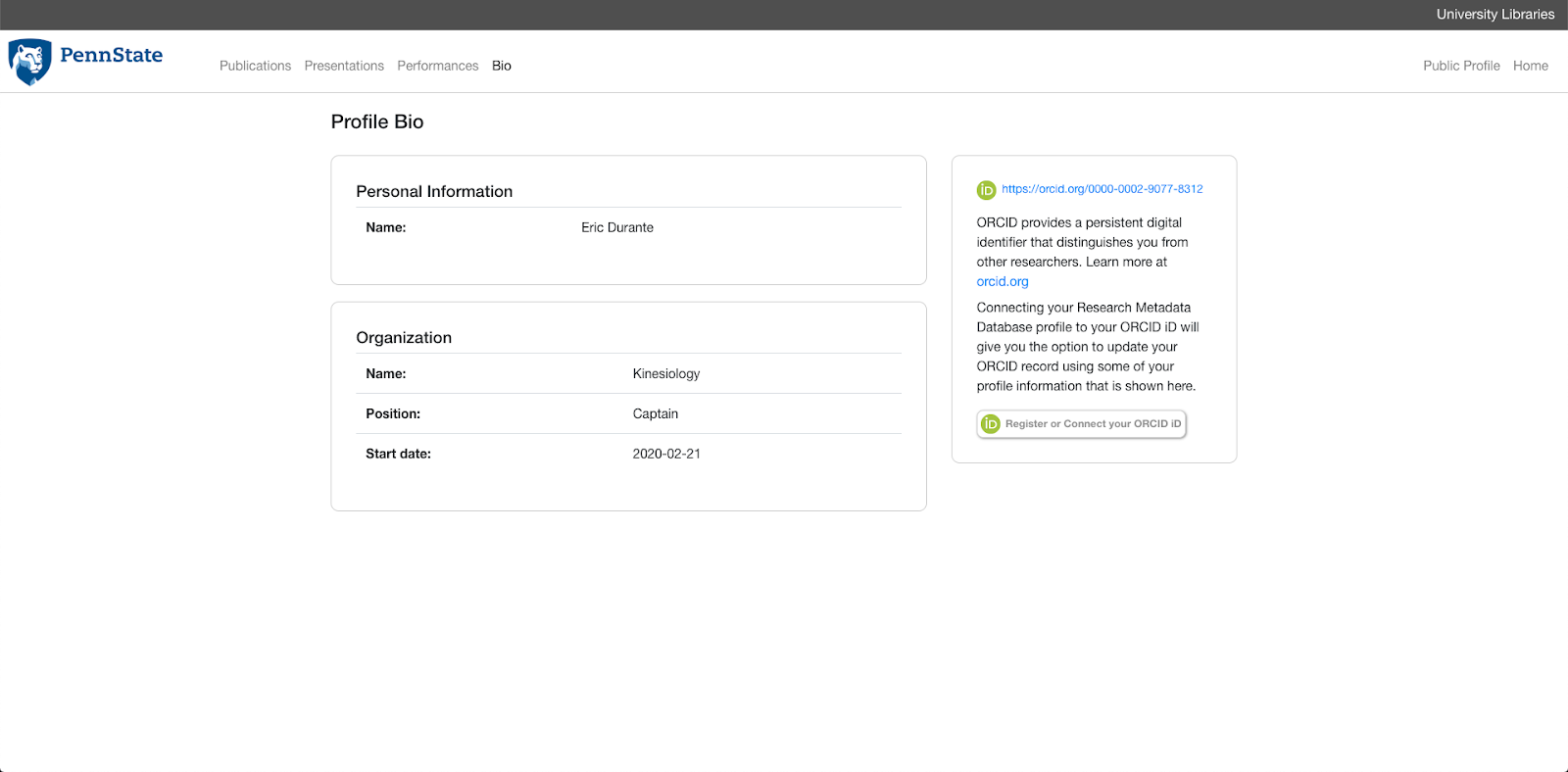
Task: Click the University Libraries header link
Action: [x=1495, y=15]
